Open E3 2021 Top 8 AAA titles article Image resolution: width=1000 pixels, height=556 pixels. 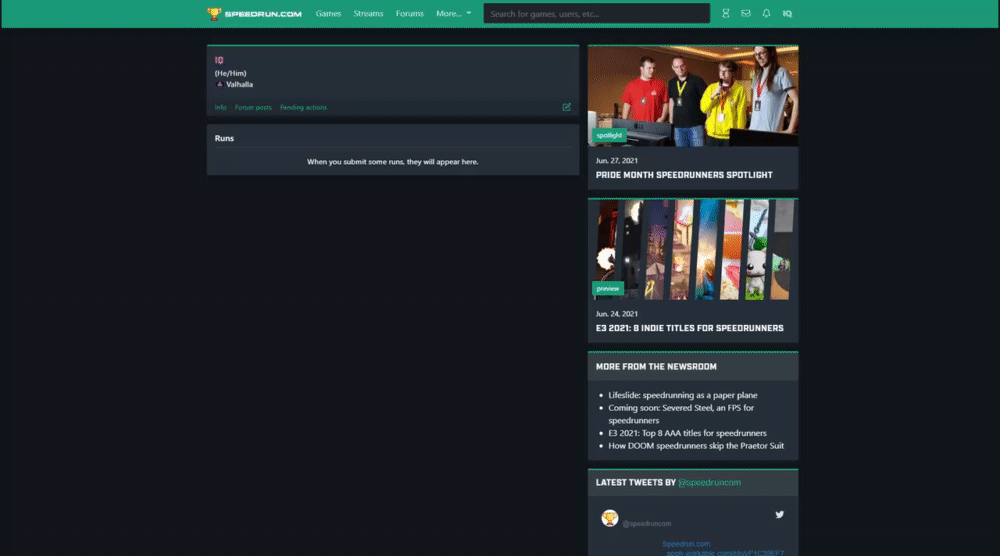[688, 433]
